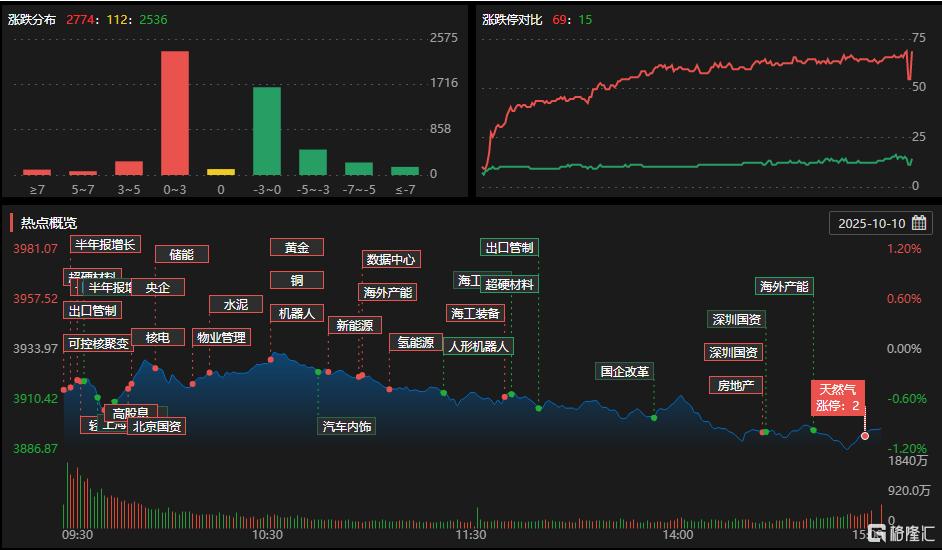The image size is (942, 550).
Task: Select the 北京国资 hotspot tag
Action: coord(156,426)
